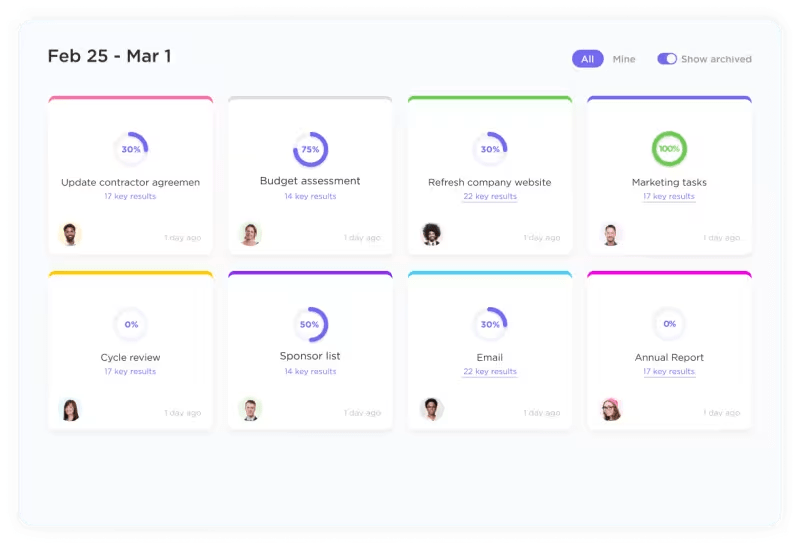
Task: Click 17 key results under Cycle review
Action: 130,371
